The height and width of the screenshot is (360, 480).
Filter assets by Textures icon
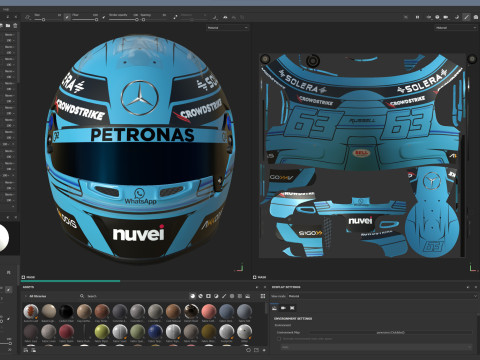click(x=240, y=296)
